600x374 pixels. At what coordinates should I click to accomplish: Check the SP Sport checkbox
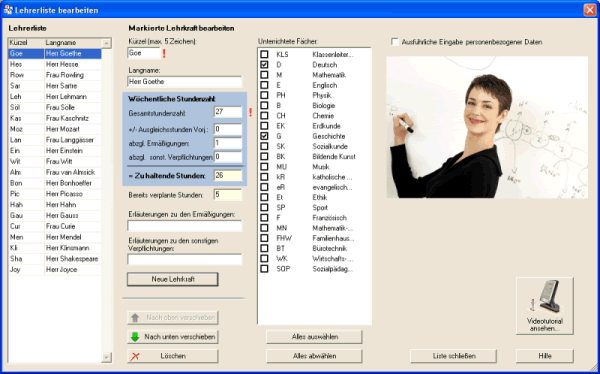coord(264,207)
